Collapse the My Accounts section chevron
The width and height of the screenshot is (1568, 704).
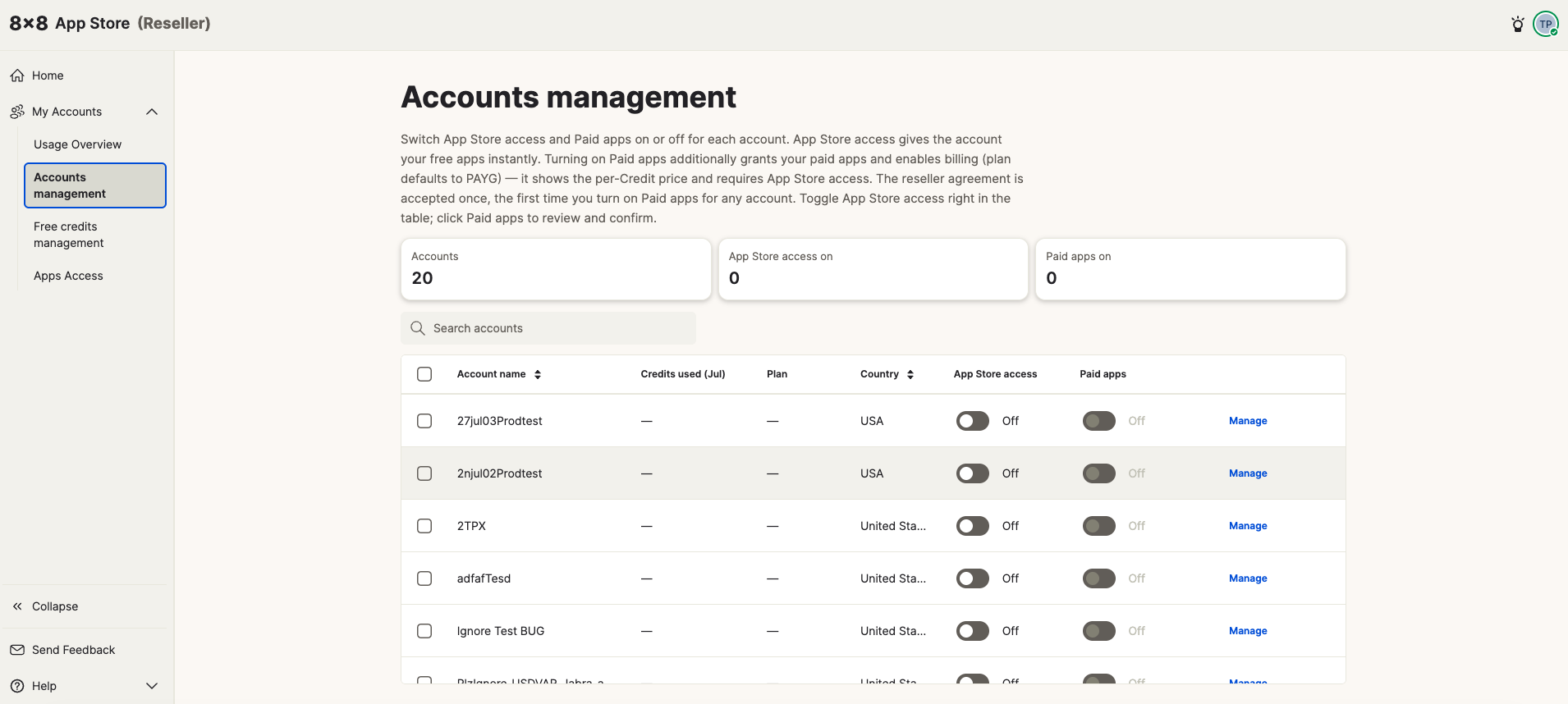point(152,112)
